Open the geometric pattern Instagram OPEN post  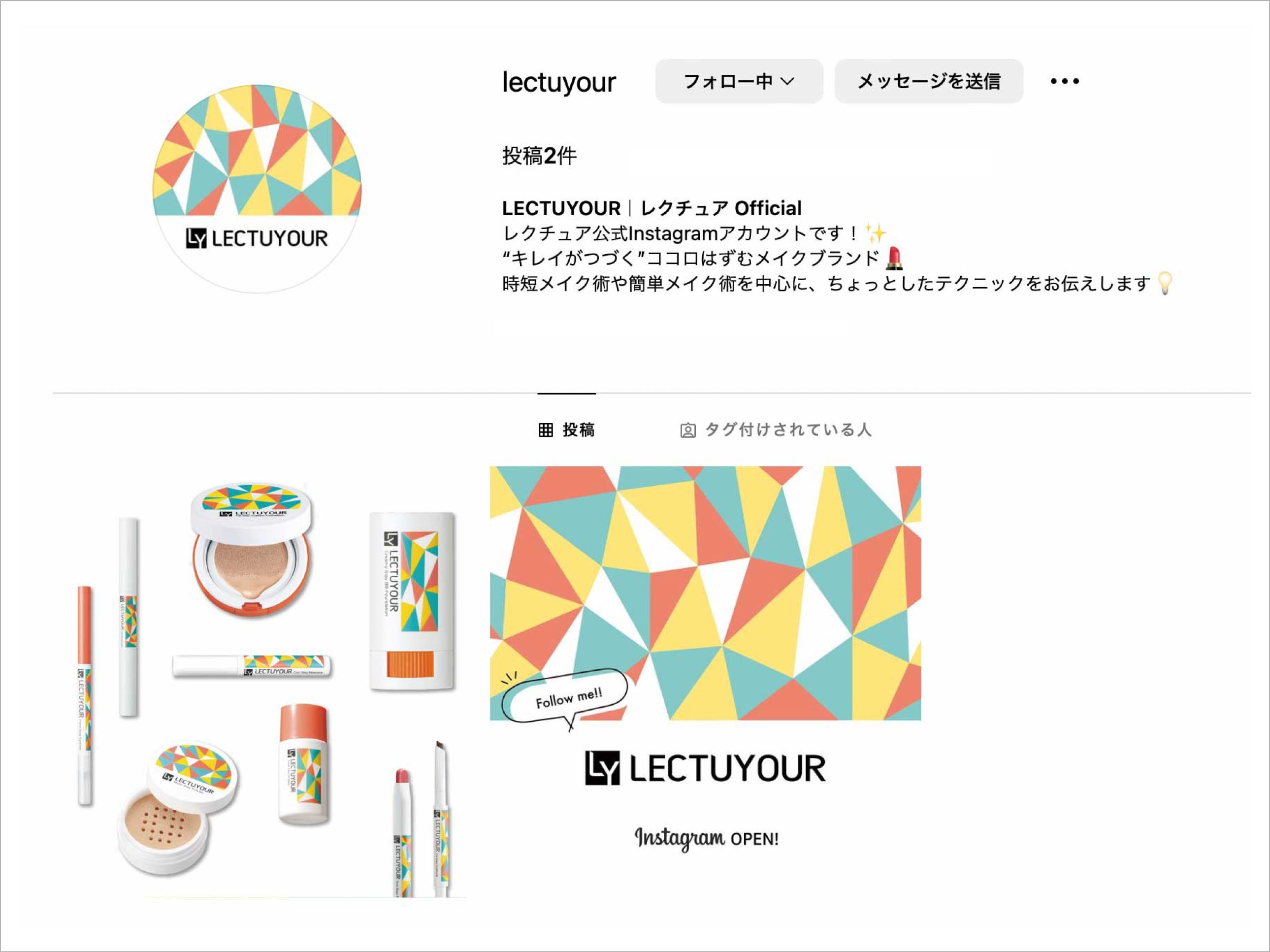click(x=705, y=682)
